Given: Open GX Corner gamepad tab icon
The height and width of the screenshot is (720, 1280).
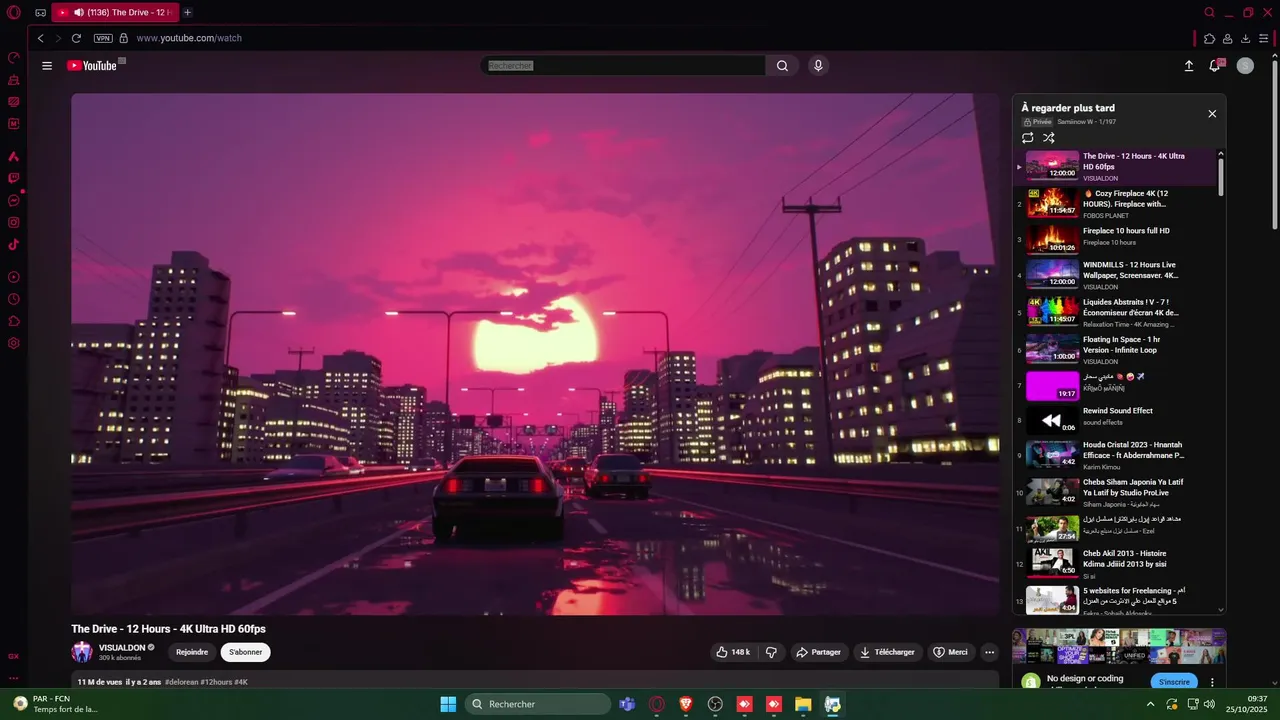Looking at the screenshot, I should (x=40, y=12).
